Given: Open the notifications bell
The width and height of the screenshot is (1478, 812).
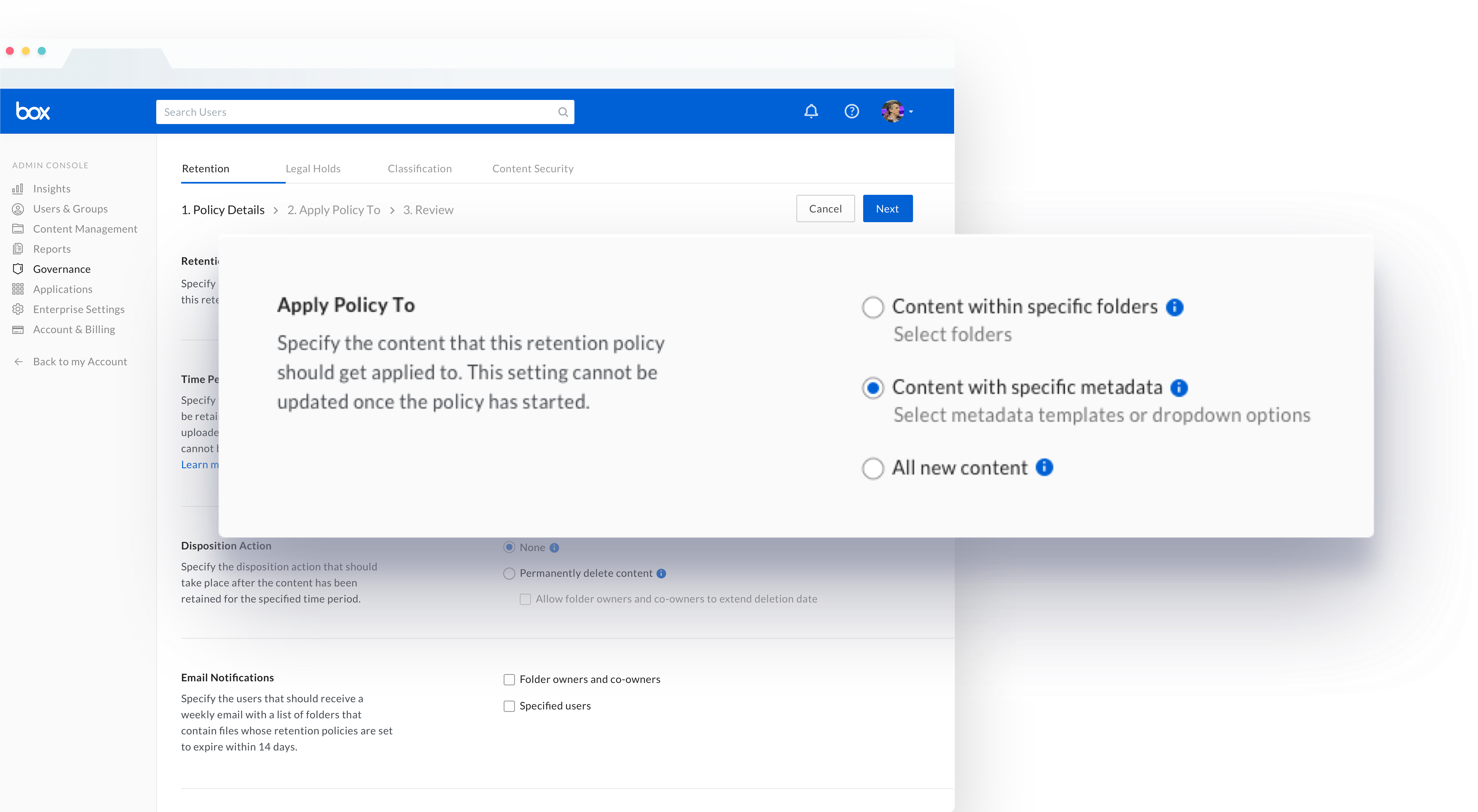Looking at the screenshot, I should 811,111.
